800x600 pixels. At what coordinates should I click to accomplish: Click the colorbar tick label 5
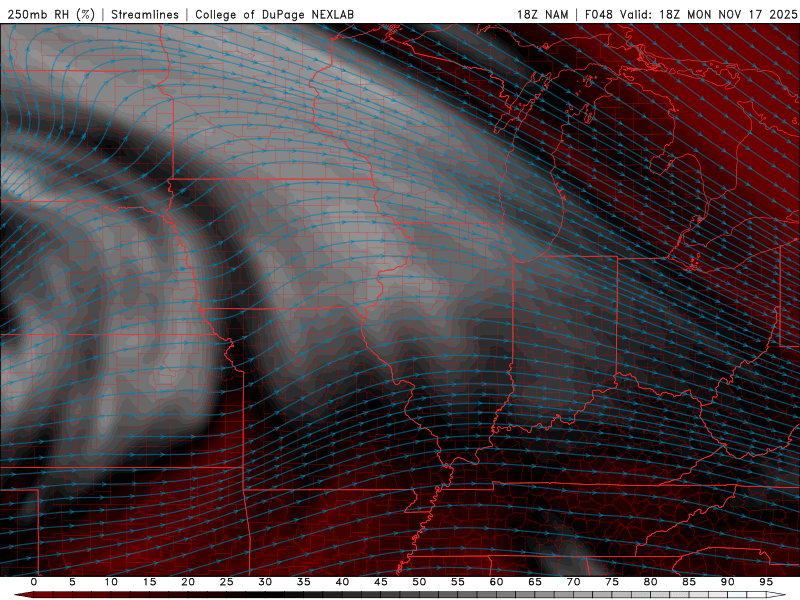[72, 582]
